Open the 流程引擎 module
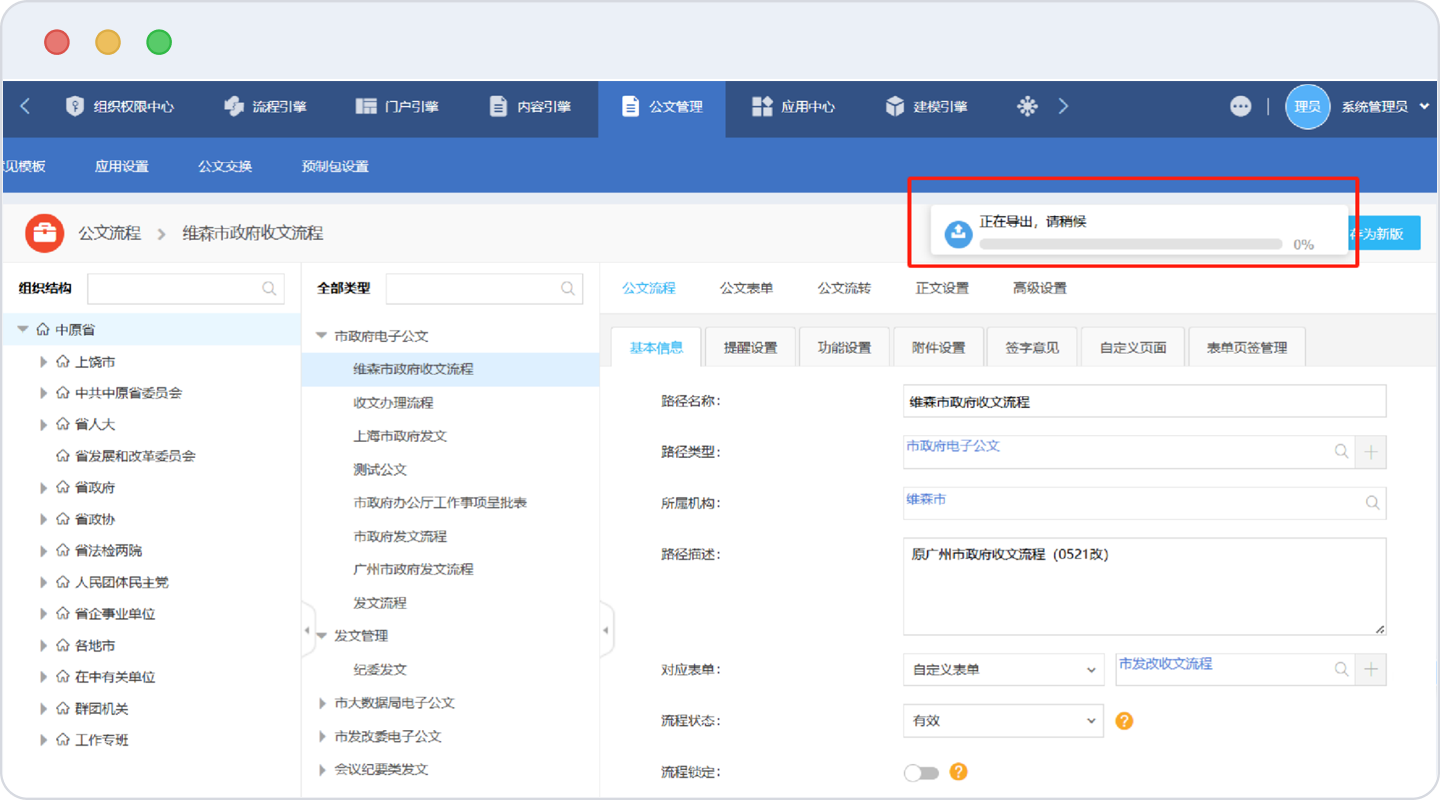Screen dimensions: 1440x800 pos(265,106)
